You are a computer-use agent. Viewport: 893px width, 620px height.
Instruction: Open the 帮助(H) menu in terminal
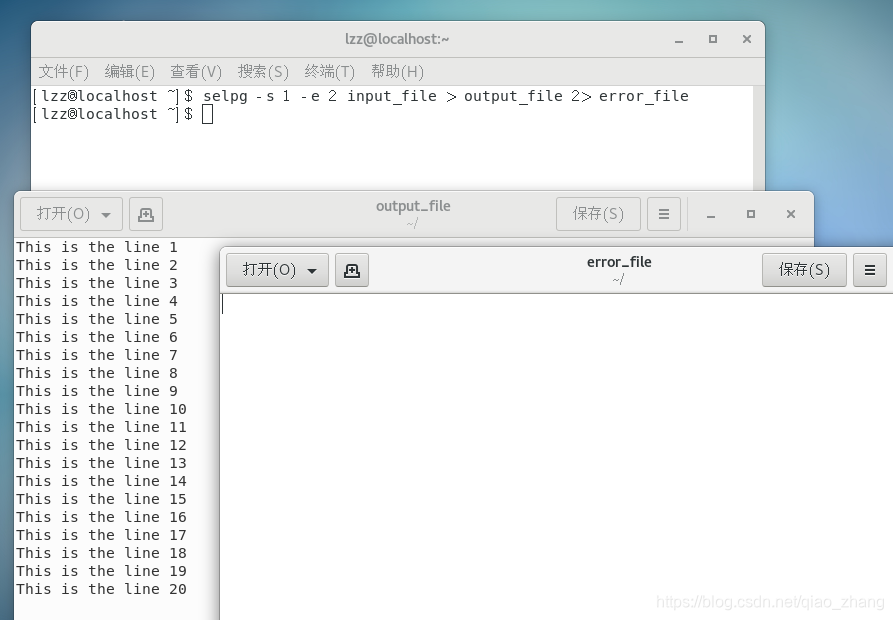[398, 72]
